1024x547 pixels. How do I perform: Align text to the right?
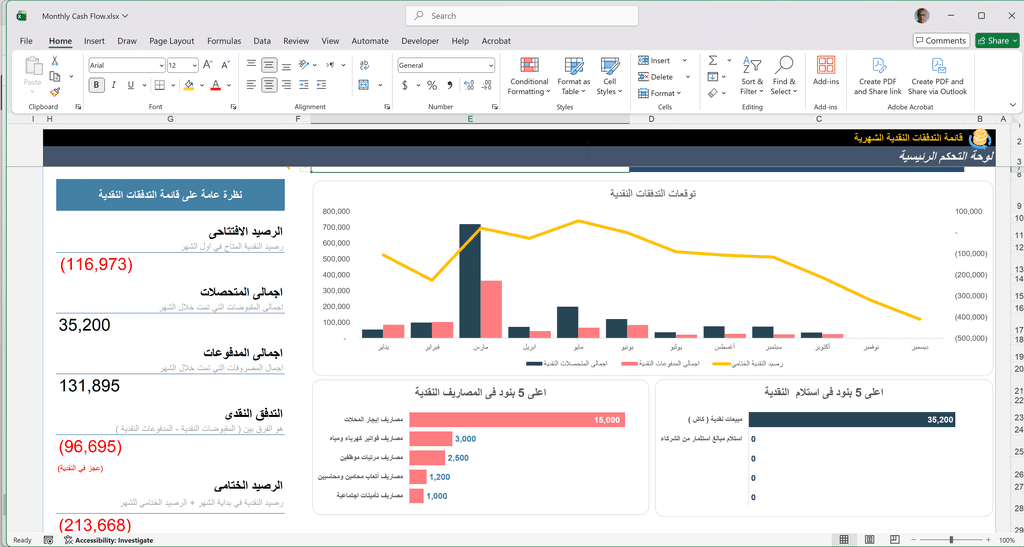tap(287, 85)
